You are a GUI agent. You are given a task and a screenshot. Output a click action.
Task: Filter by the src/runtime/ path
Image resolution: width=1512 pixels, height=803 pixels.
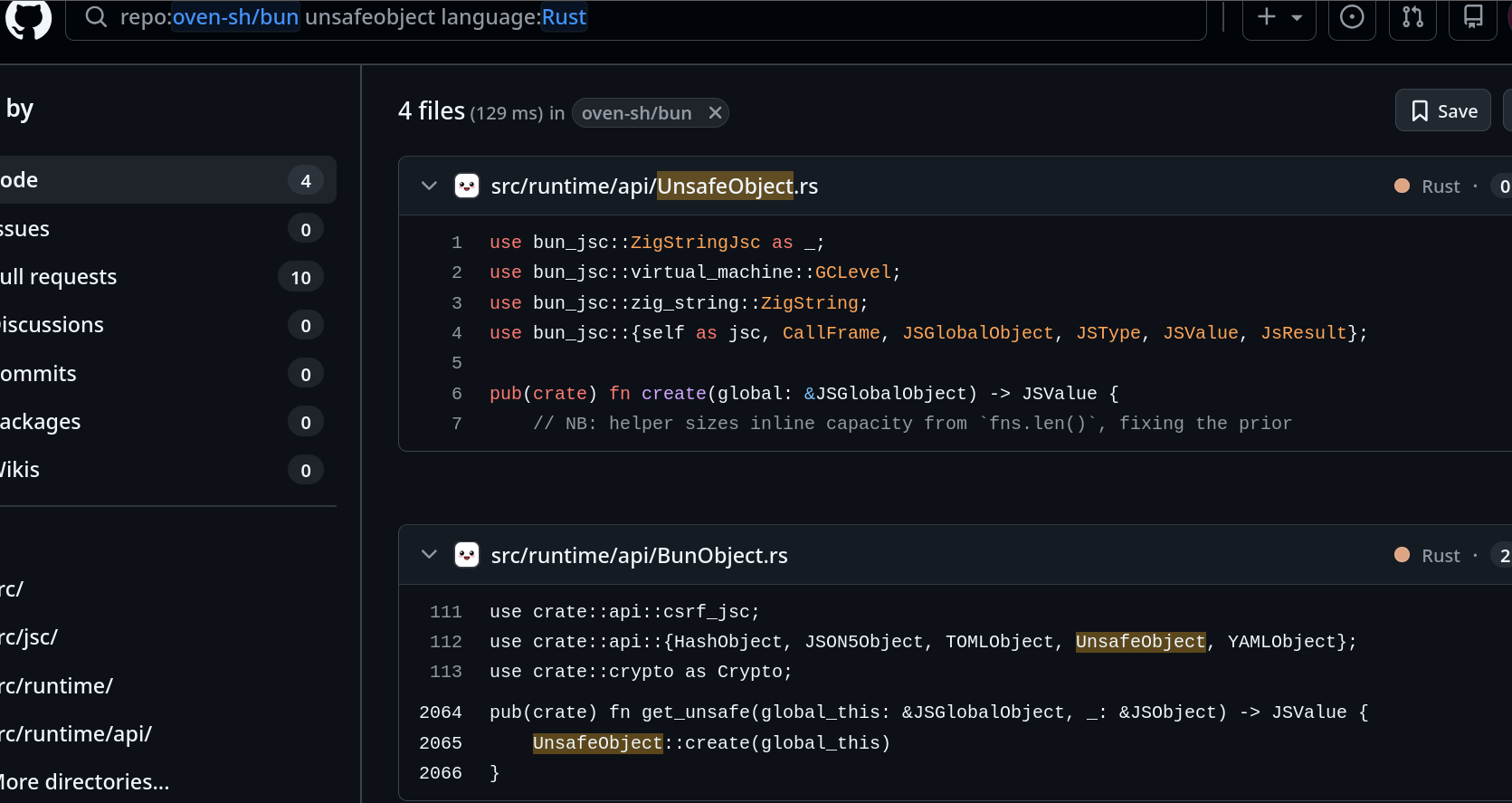56,686
